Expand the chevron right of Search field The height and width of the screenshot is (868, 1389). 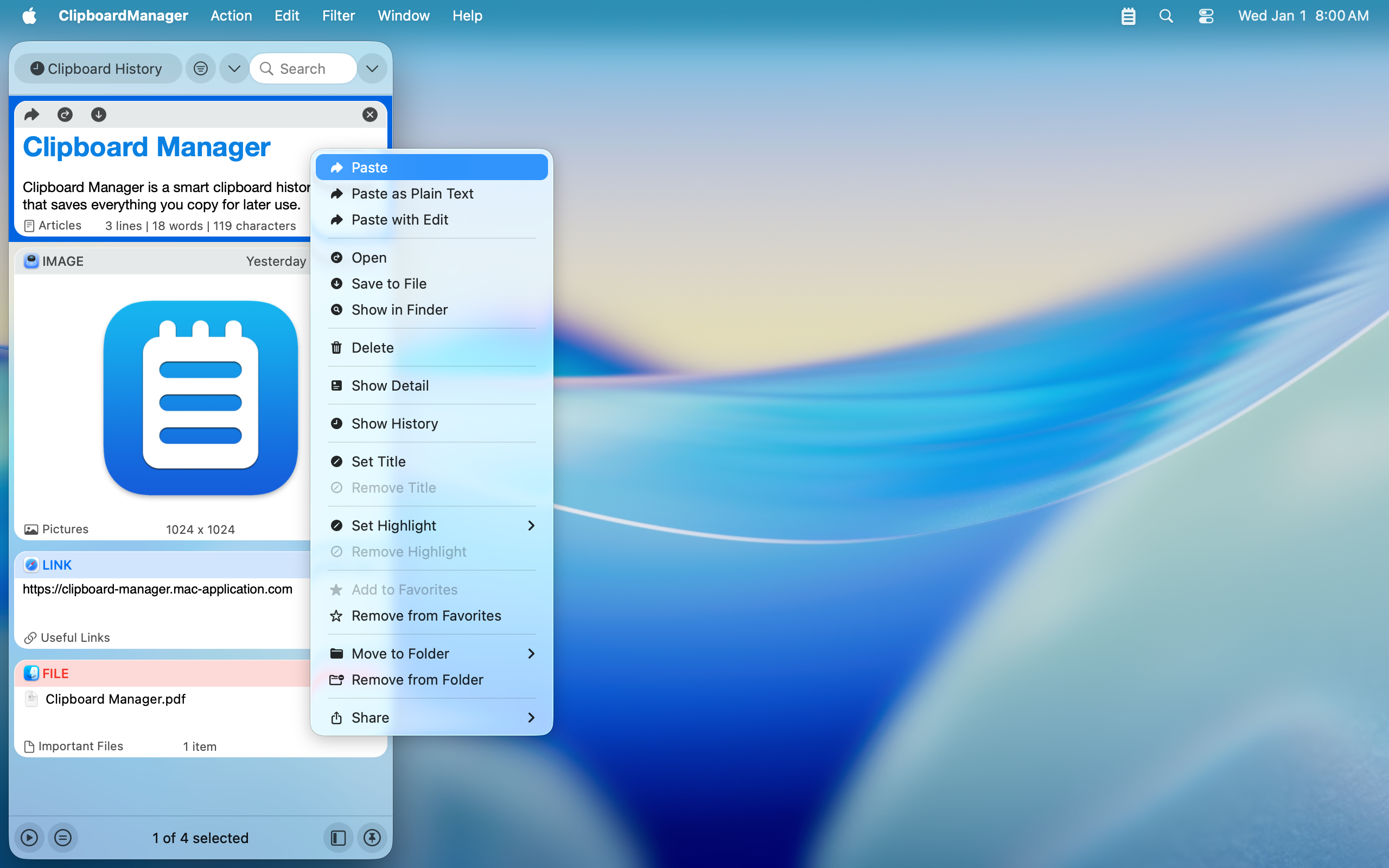pyautogui.click(x=372, y=69)
